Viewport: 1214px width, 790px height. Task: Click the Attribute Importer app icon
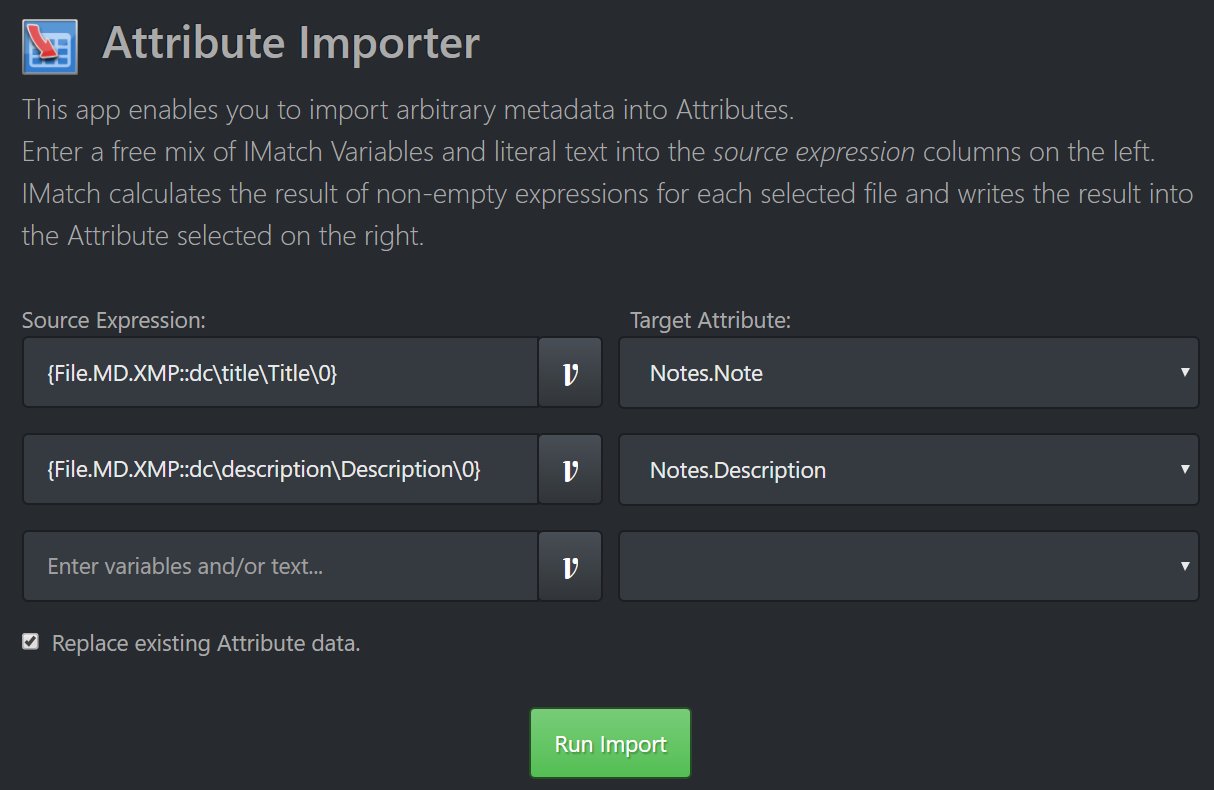tap(50, 46)
